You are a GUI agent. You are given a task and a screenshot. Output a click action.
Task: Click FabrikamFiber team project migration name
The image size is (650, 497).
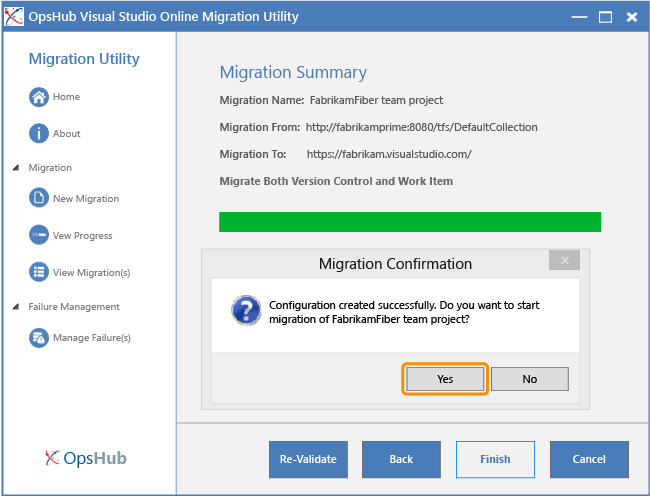376,100
